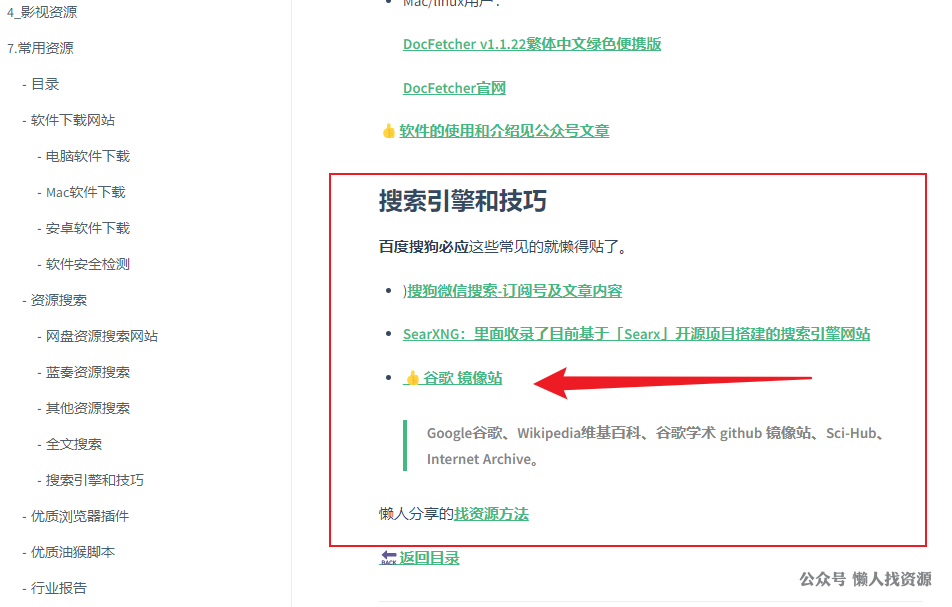The height and width of the screenshot is (607, 952).
Task: Follow the 找资源方法 link
Action: [x=491, y=514]
